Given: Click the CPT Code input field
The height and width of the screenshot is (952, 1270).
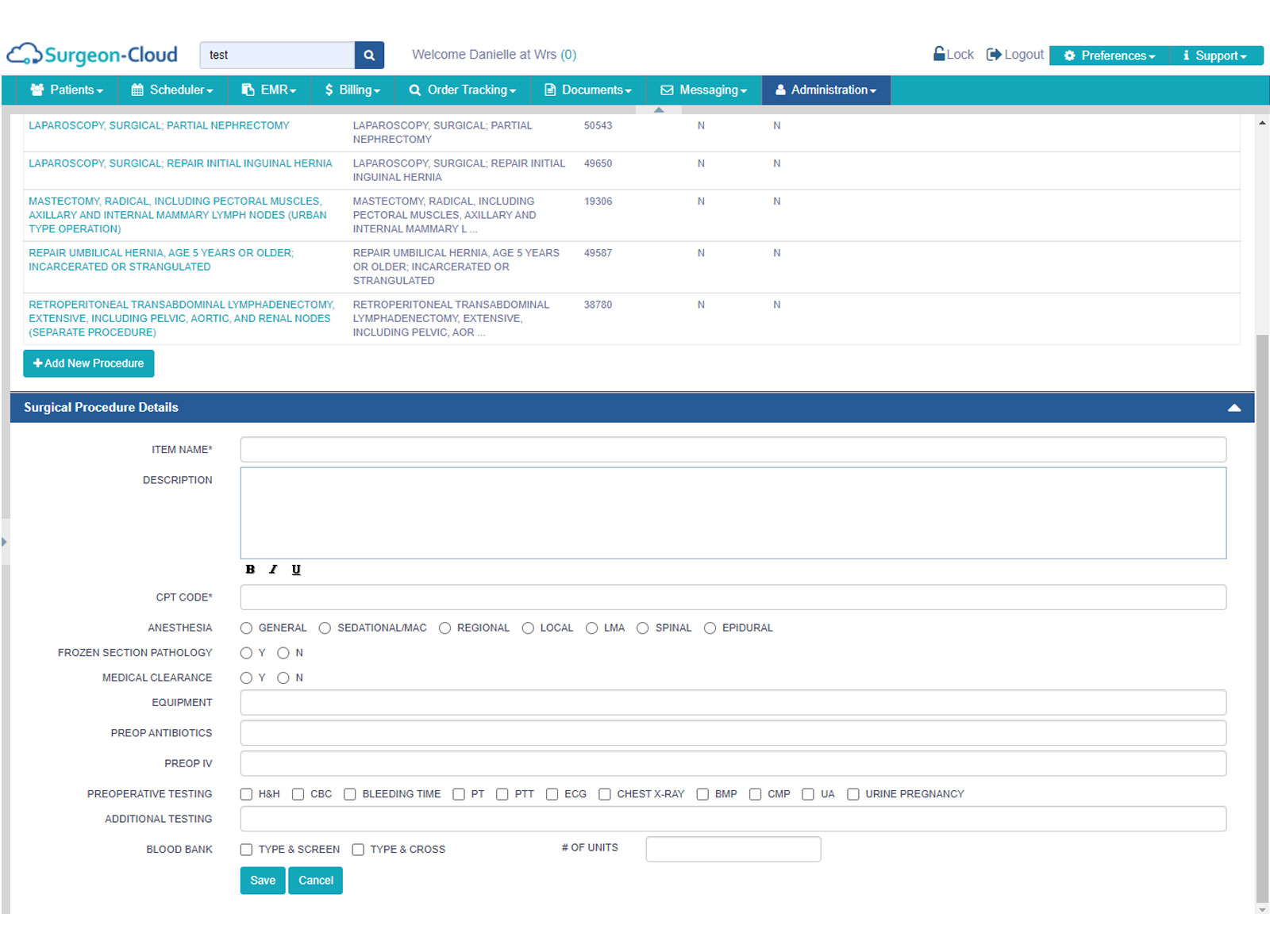Looking at the screenshot, I should (x=733, y=597).
